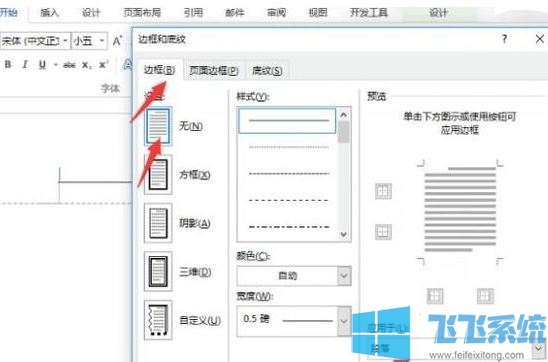Image resolution: width=548 pixels, height=362 pixels.
Task: Select the 三维(D) 3D border icon
Action: (x=158, y=271)
